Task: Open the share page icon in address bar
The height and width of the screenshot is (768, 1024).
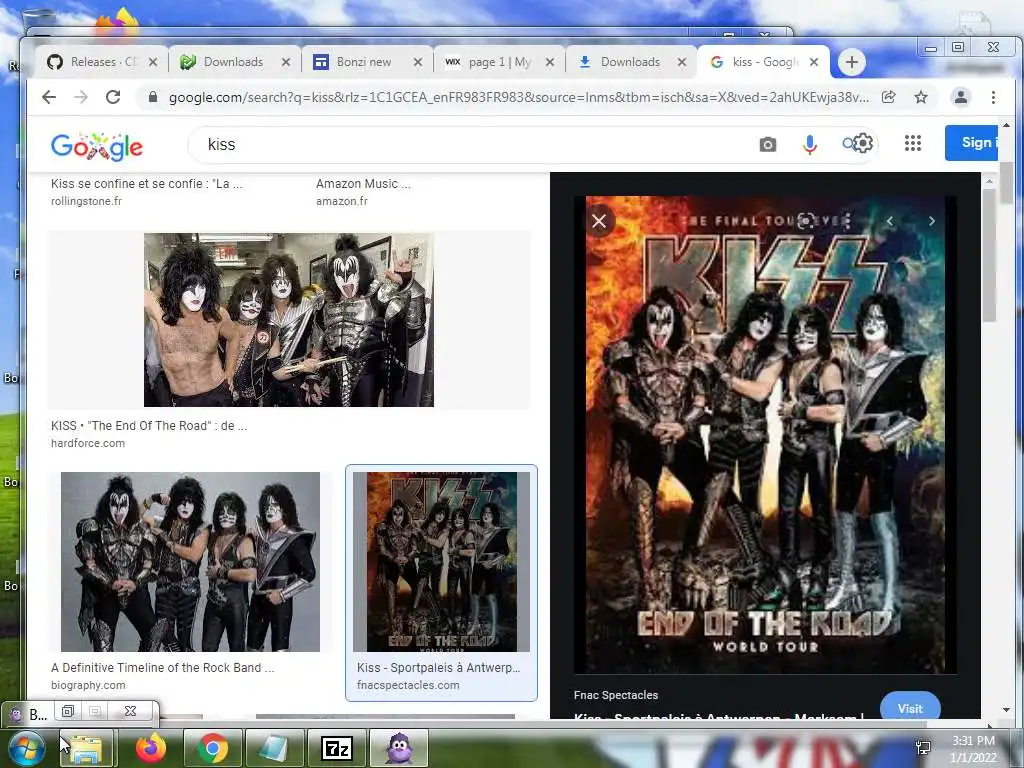Action: point(888,97)
